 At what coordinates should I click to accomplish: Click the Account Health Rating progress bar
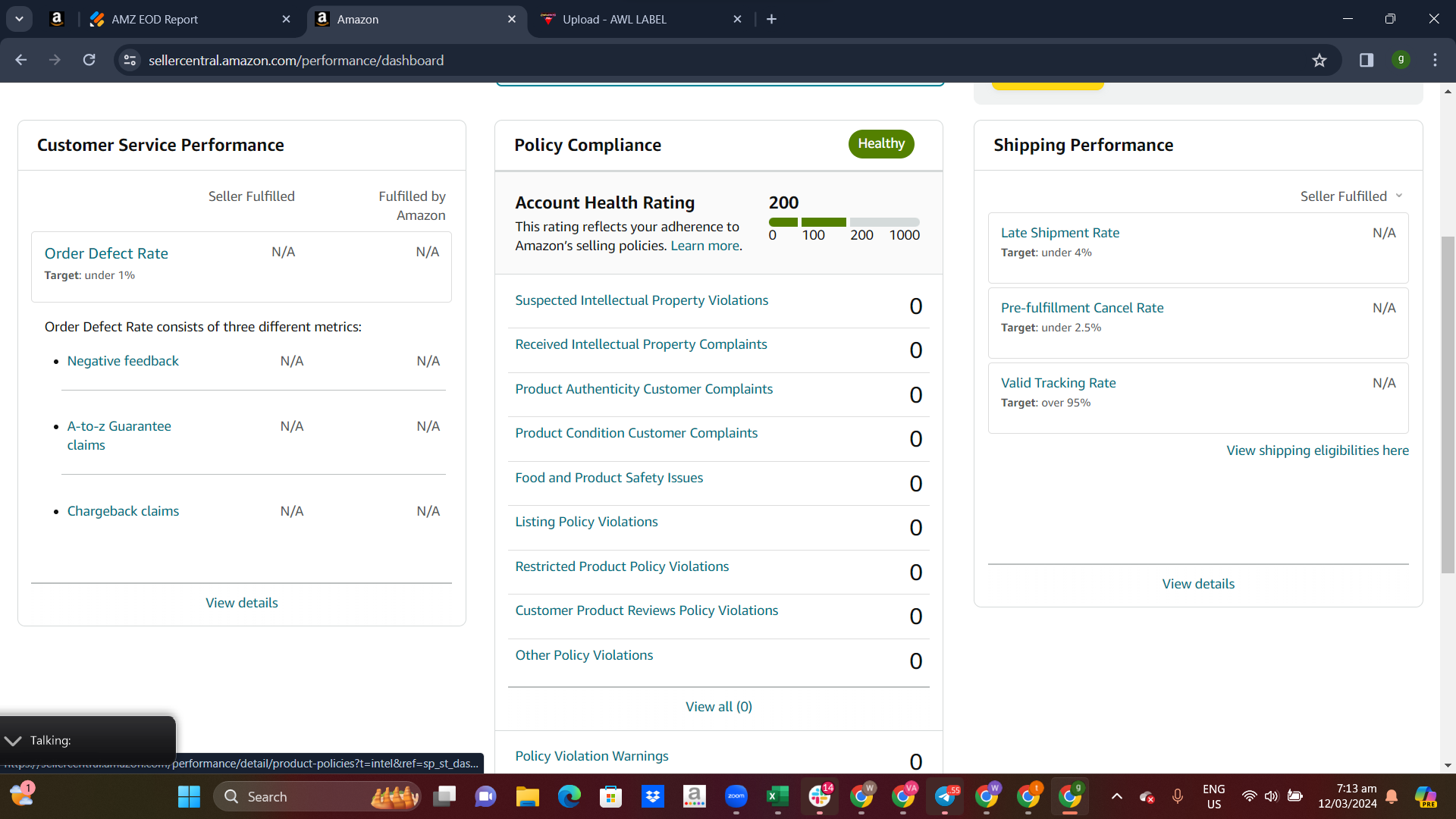(x=844, y=222)
